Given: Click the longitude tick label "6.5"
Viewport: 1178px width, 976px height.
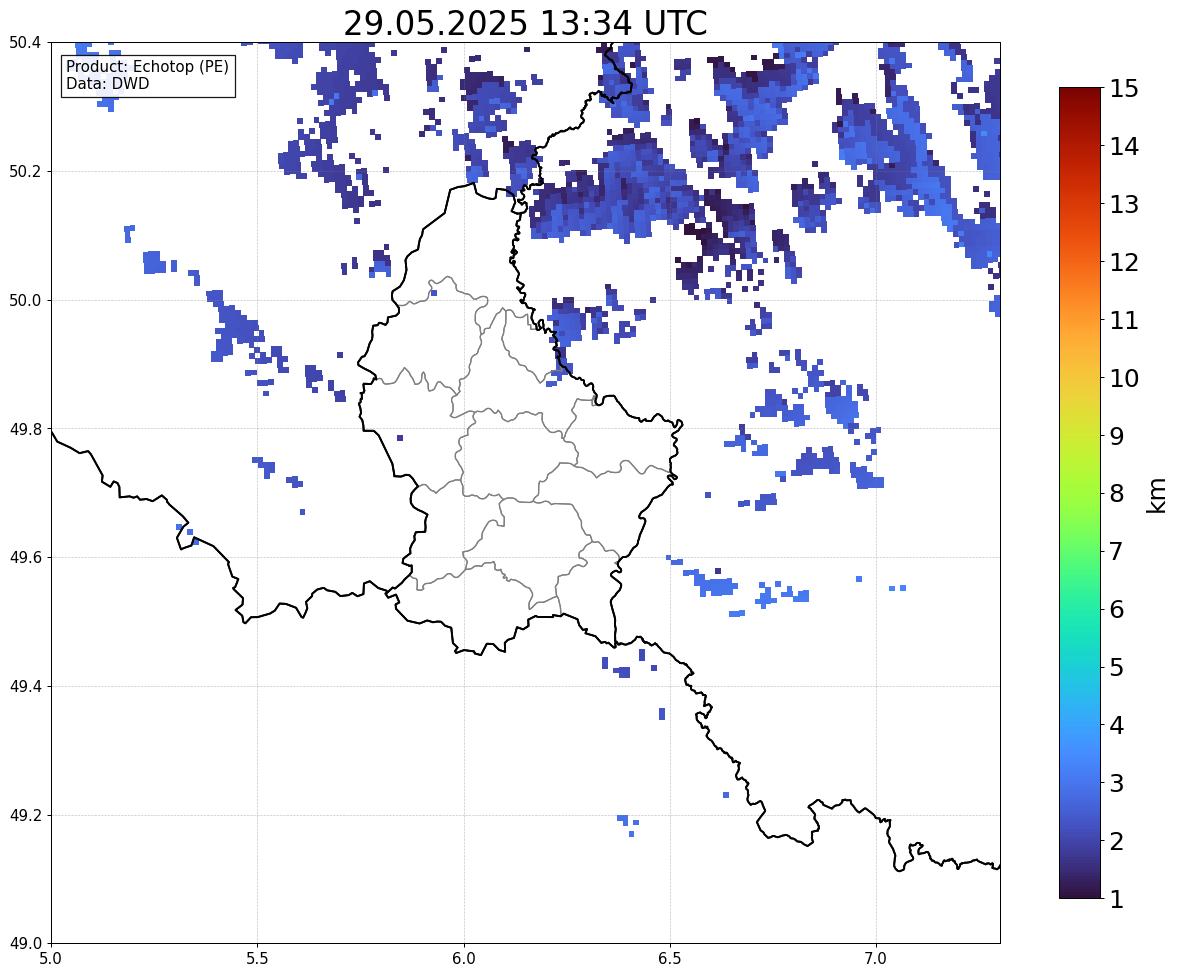Looking at the screenshot, I should 670,959.
